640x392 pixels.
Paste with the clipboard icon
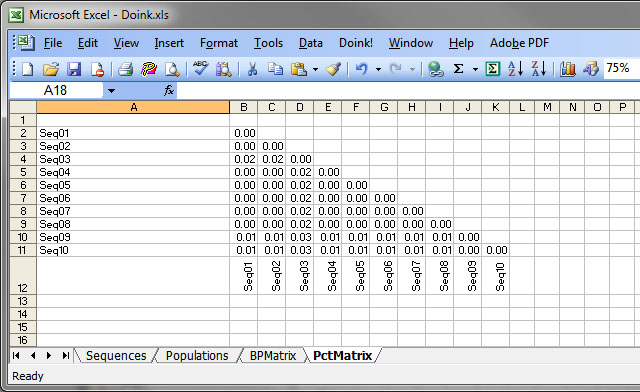tap(299, 69)
